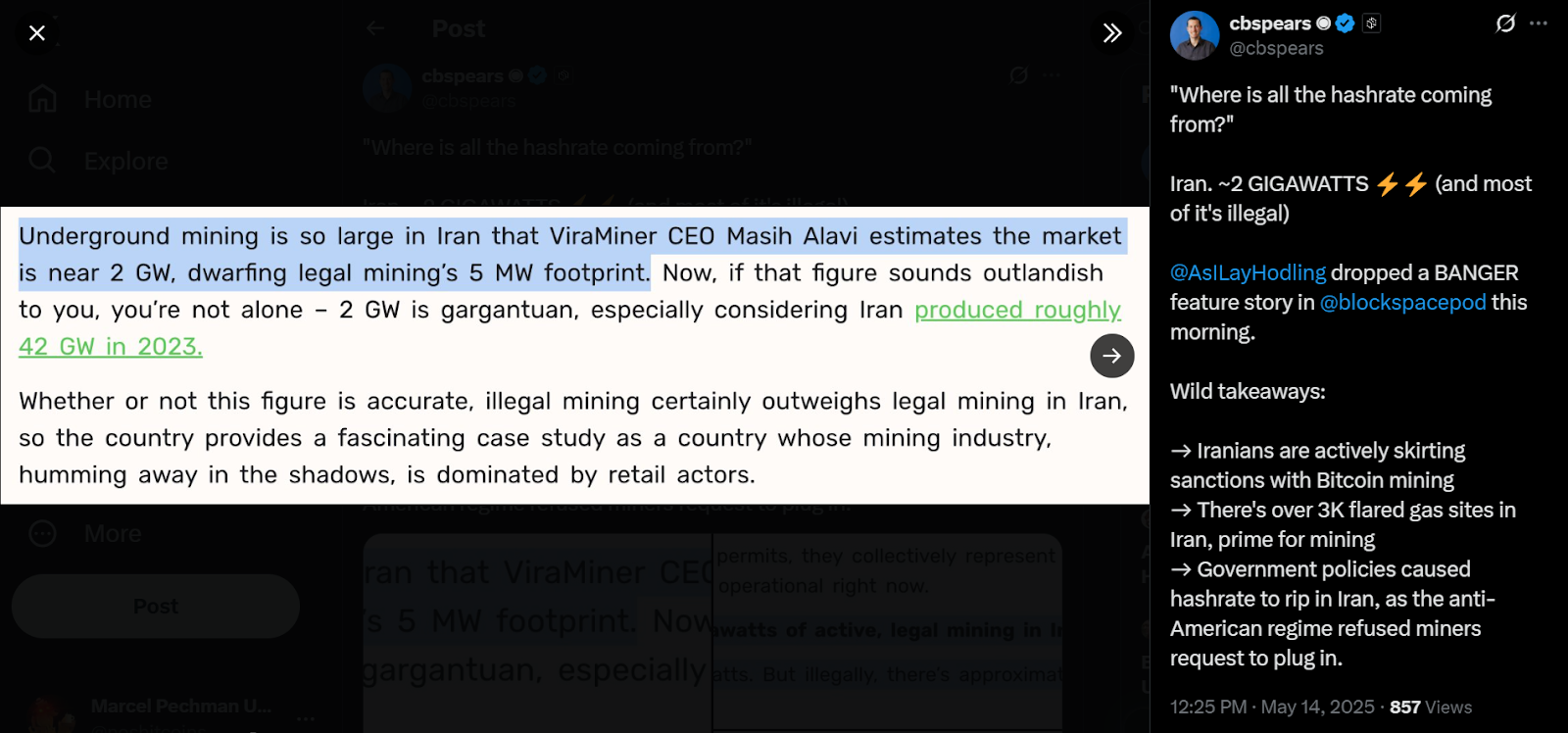
Task: Collapse the post side panel using double chevron
Action: pos(1111,33)
